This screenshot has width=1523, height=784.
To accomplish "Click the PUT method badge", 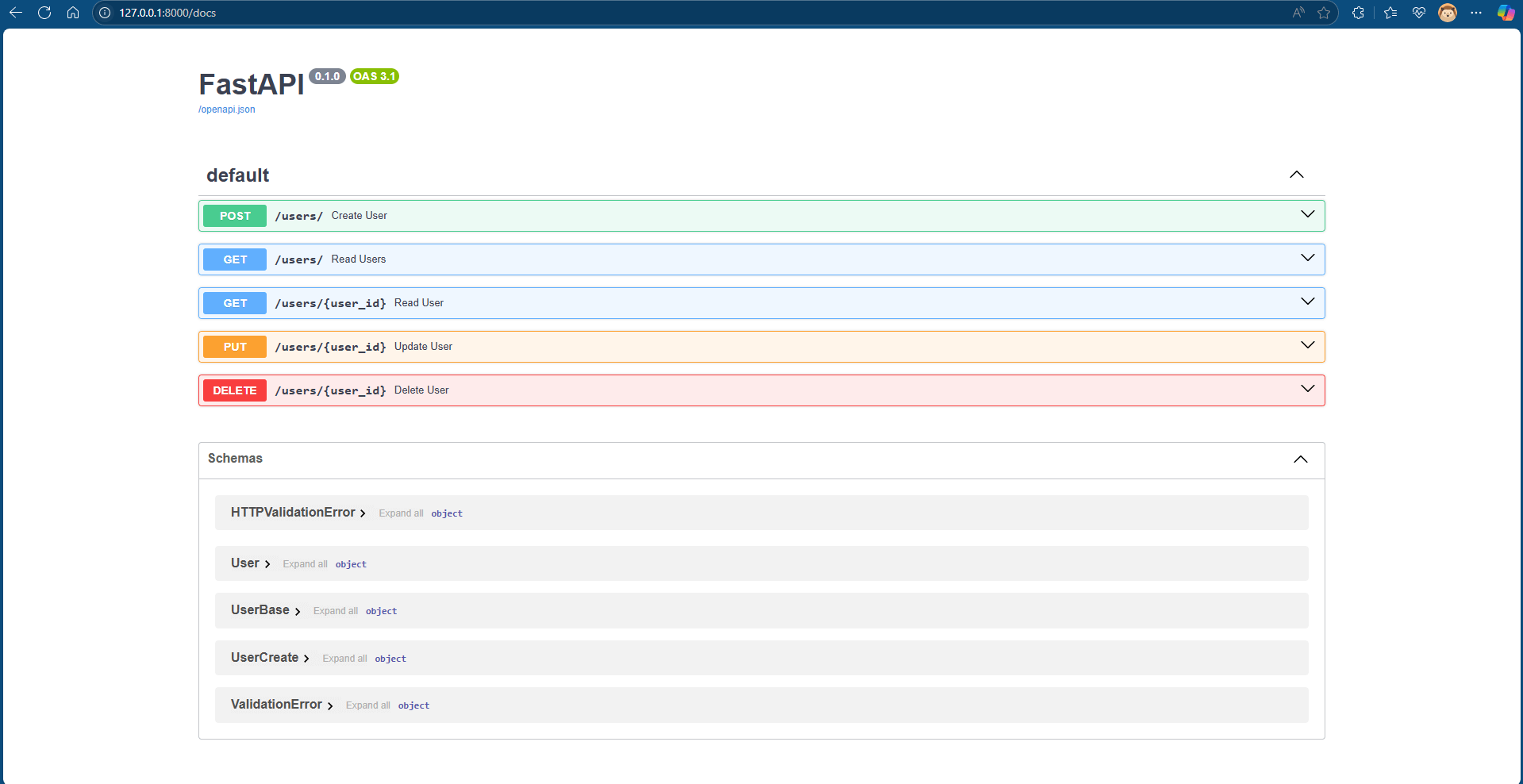I will click(235, 347).
